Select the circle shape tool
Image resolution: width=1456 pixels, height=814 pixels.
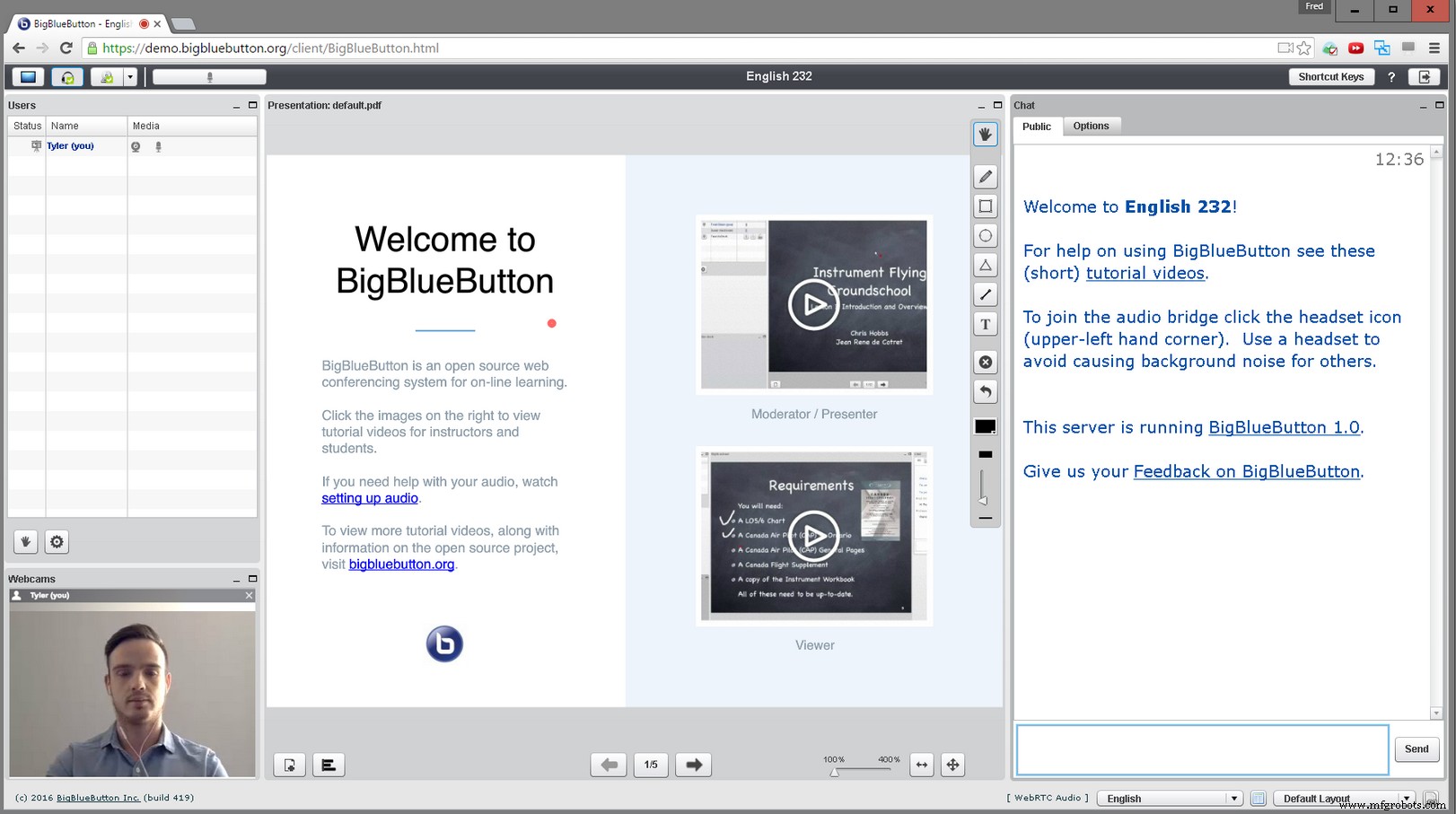(x=985, y=236)
